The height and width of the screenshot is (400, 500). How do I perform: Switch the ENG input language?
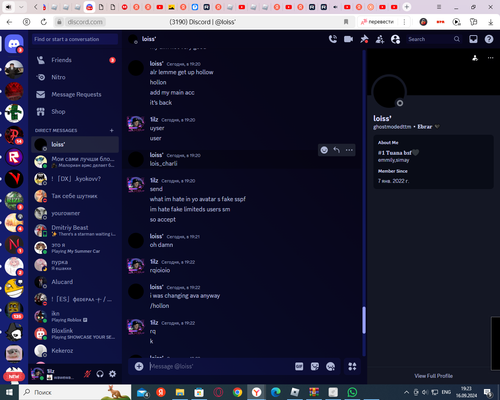(446, 392)
